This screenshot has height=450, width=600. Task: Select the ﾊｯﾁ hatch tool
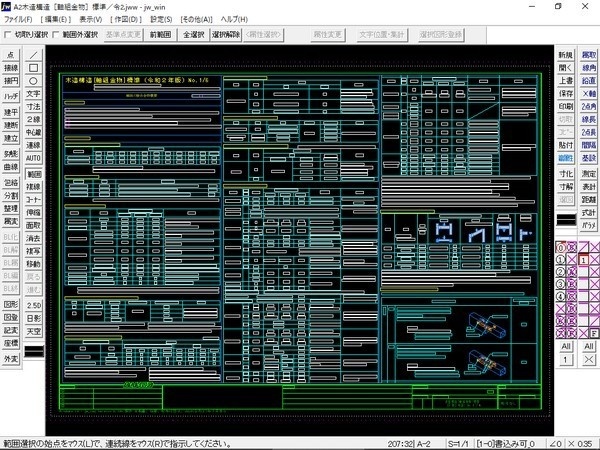[x=11, y=96]
